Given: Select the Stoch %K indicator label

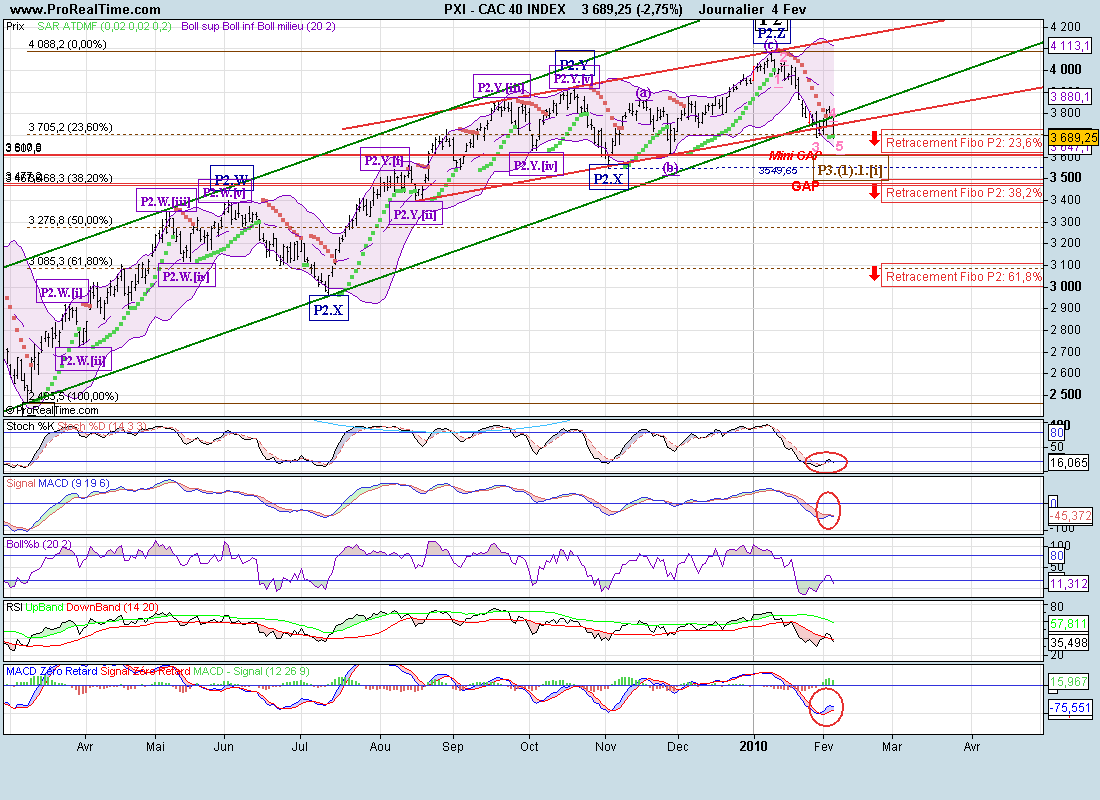Looking at the screenshot, I should click(x=29, y=426).
